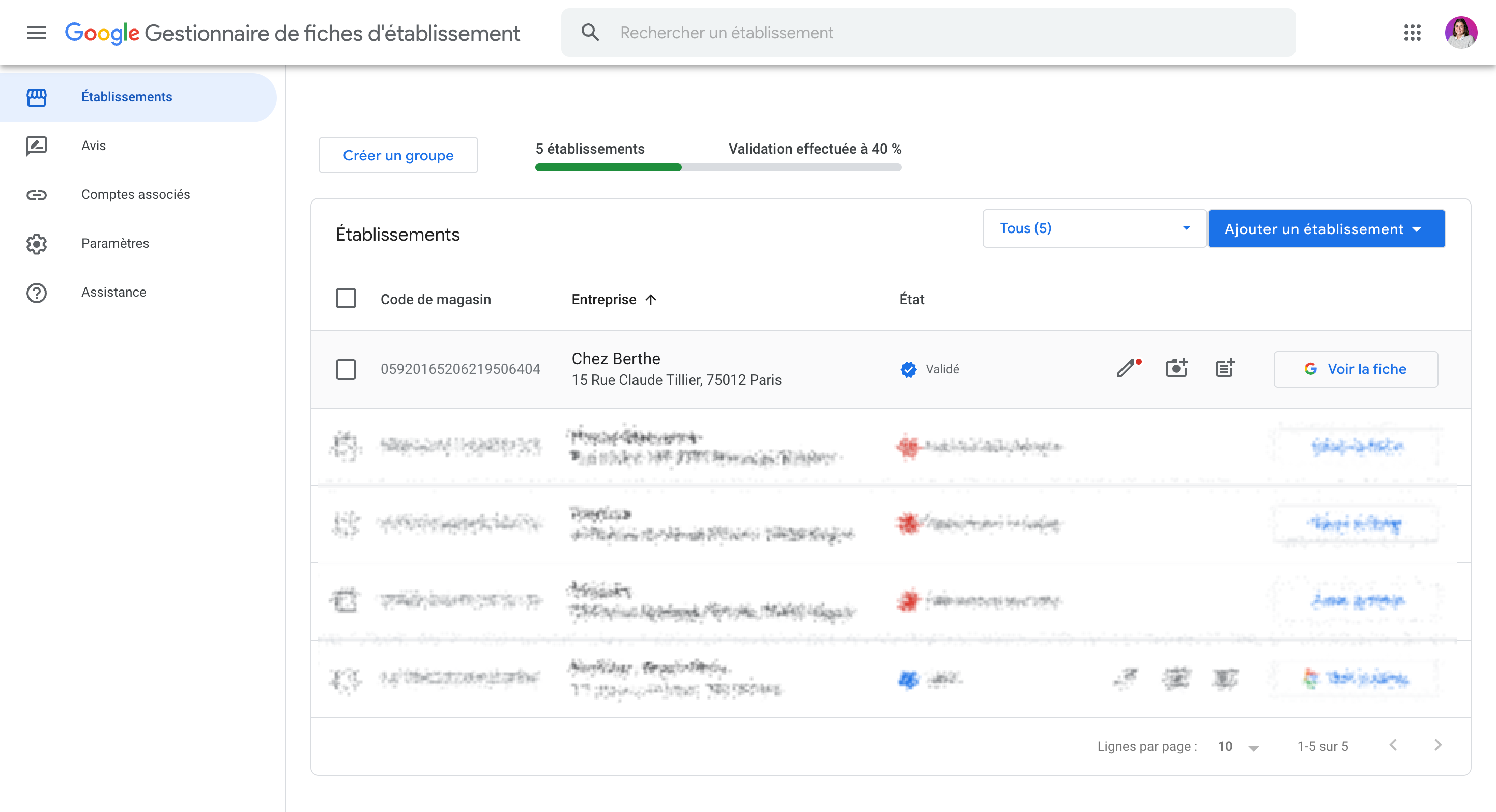Click the Paramètres gear icon
1496x812 pixels.
click(36, 243)
